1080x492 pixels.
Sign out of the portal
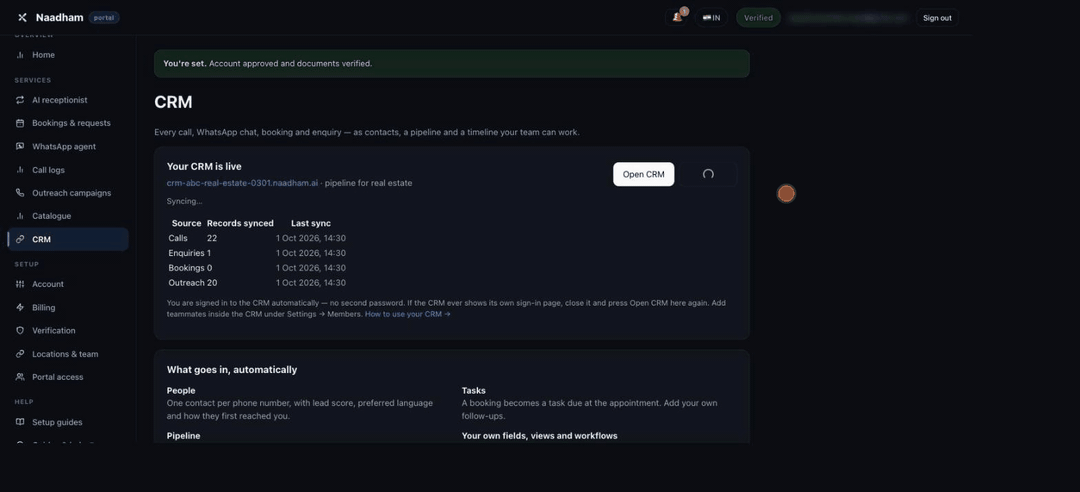[937, 18]
